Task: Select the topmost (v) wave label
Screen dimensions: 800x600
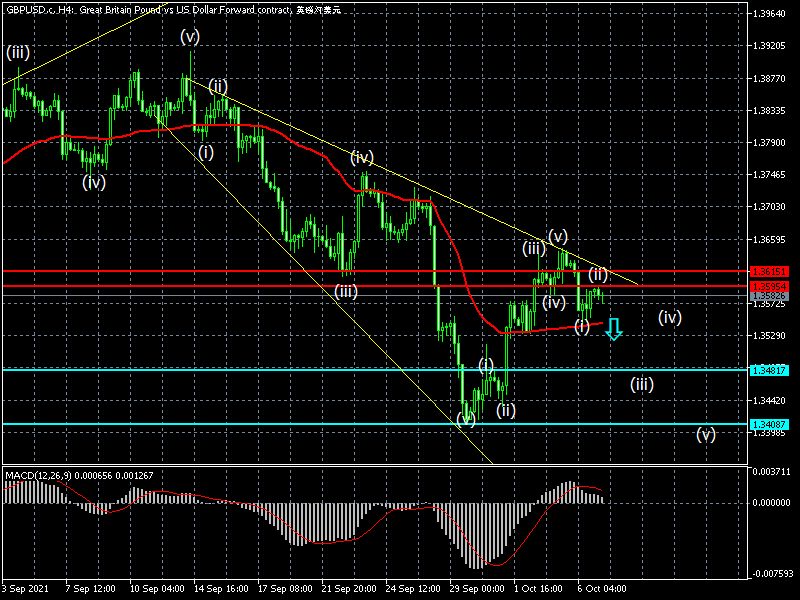Action: pos(190,37)
